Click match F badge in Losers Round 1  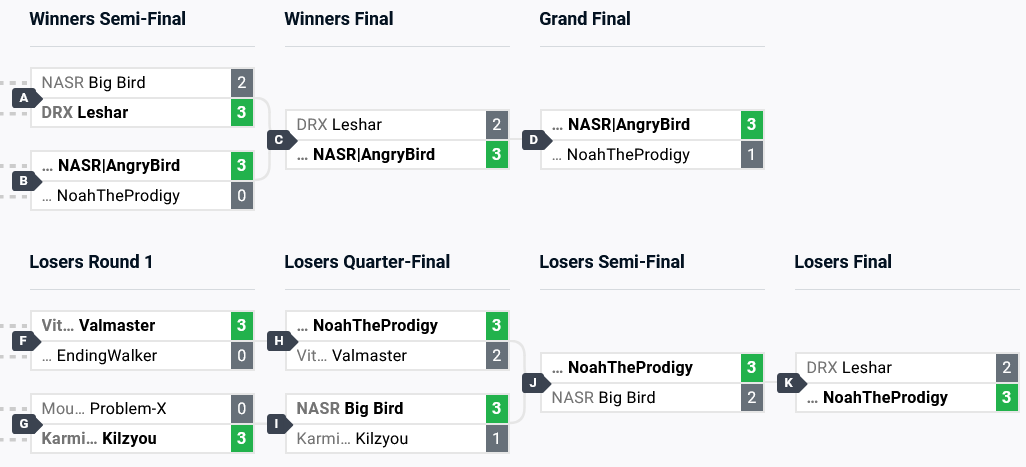pyautogui.click(x=22, y=341)
